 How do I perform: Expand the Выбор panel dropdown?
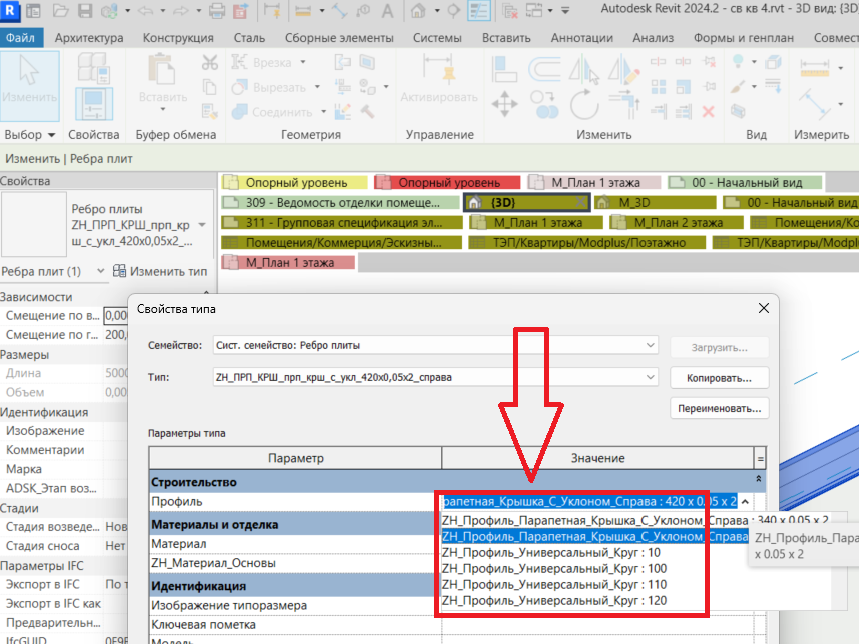pos(51,135)
